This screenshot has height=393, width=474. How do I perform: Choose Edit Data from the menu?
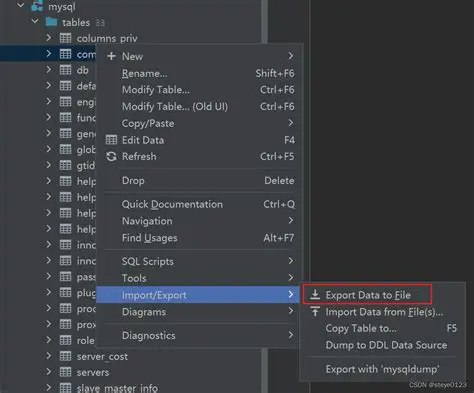coord(199,140)
